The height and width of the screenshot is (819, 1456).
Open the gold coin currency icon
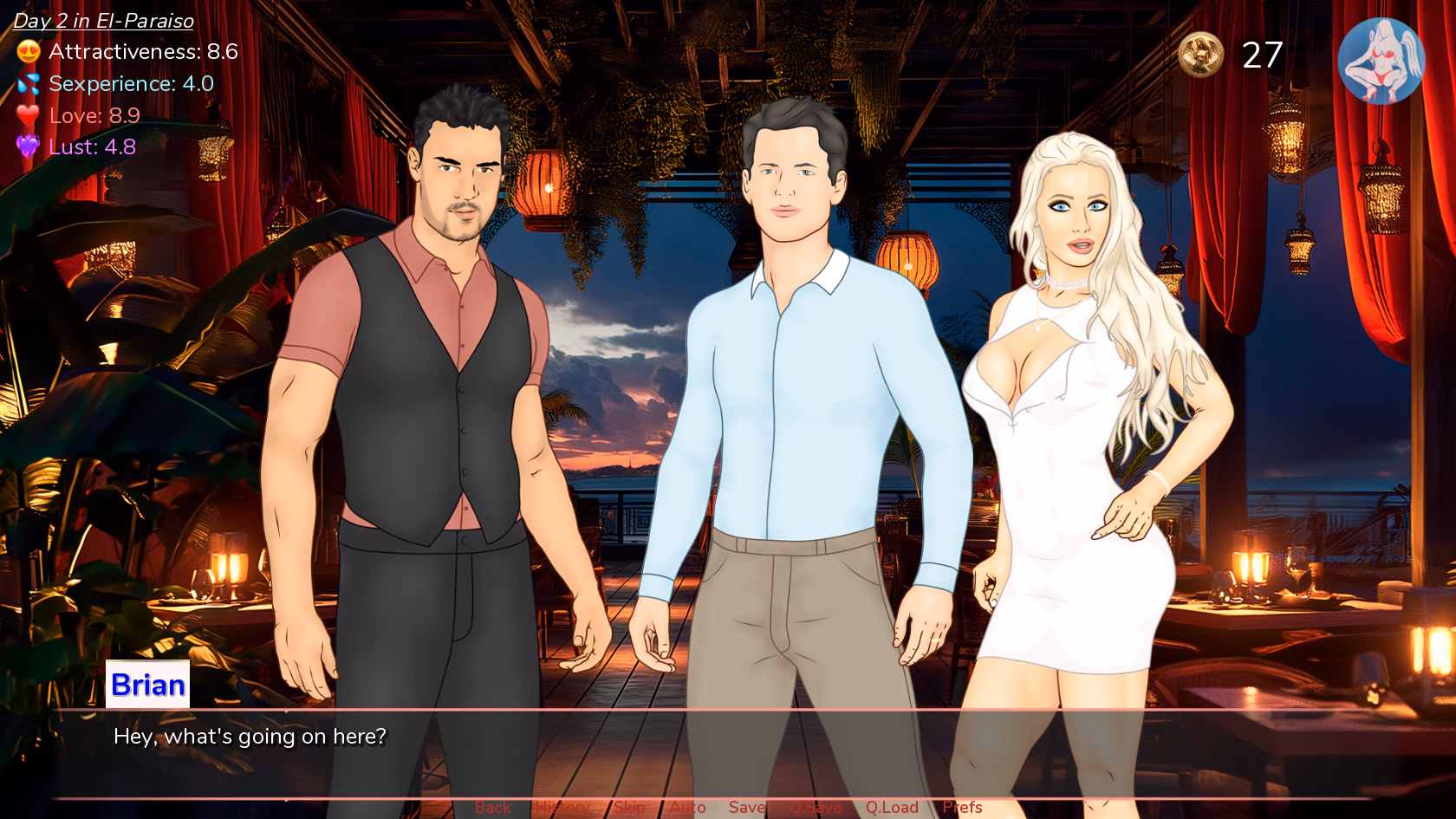click(1201, 55)
